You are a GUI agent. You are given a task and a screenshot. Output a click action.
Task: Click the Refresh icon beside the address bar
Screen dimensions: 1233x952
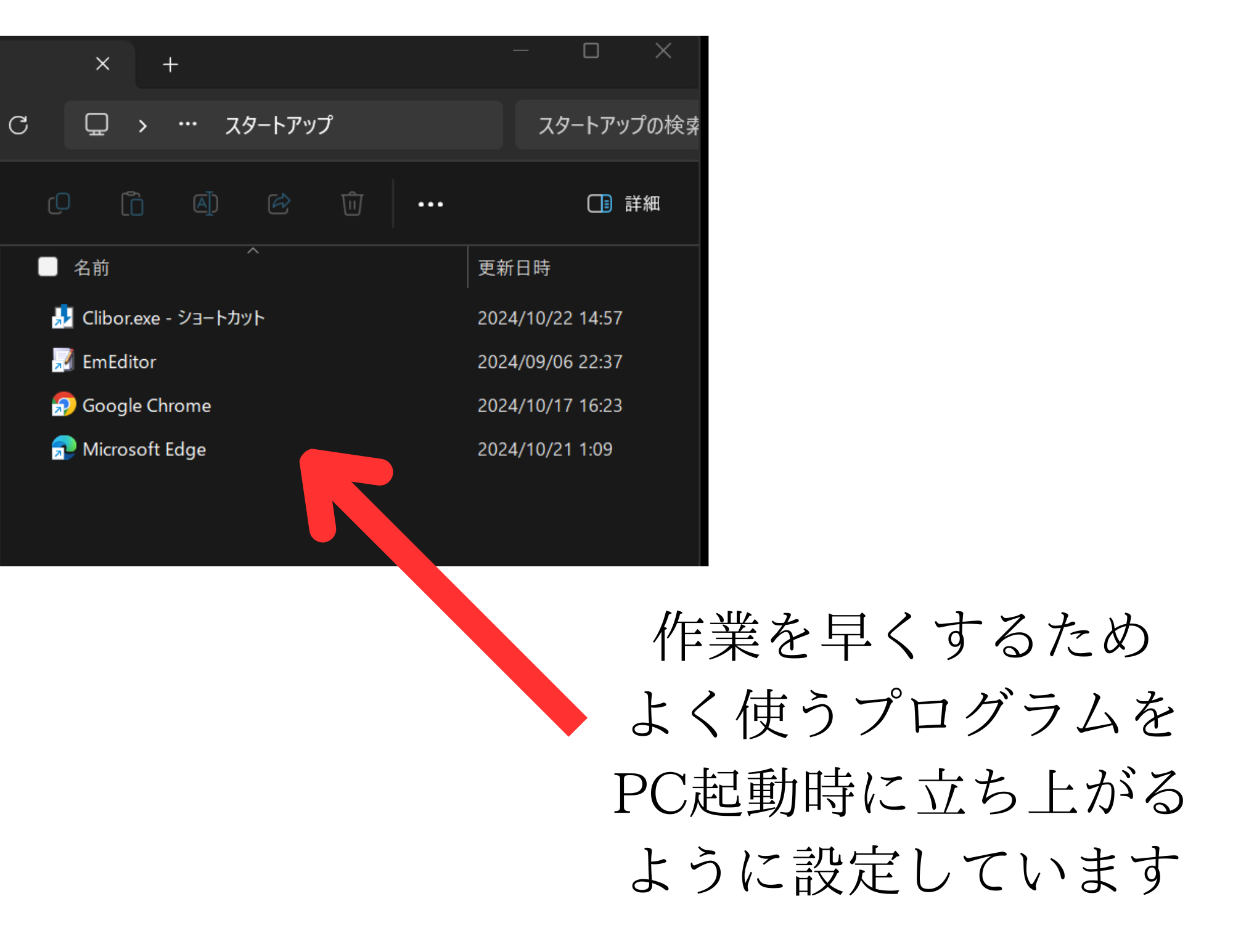coord(18,126)
